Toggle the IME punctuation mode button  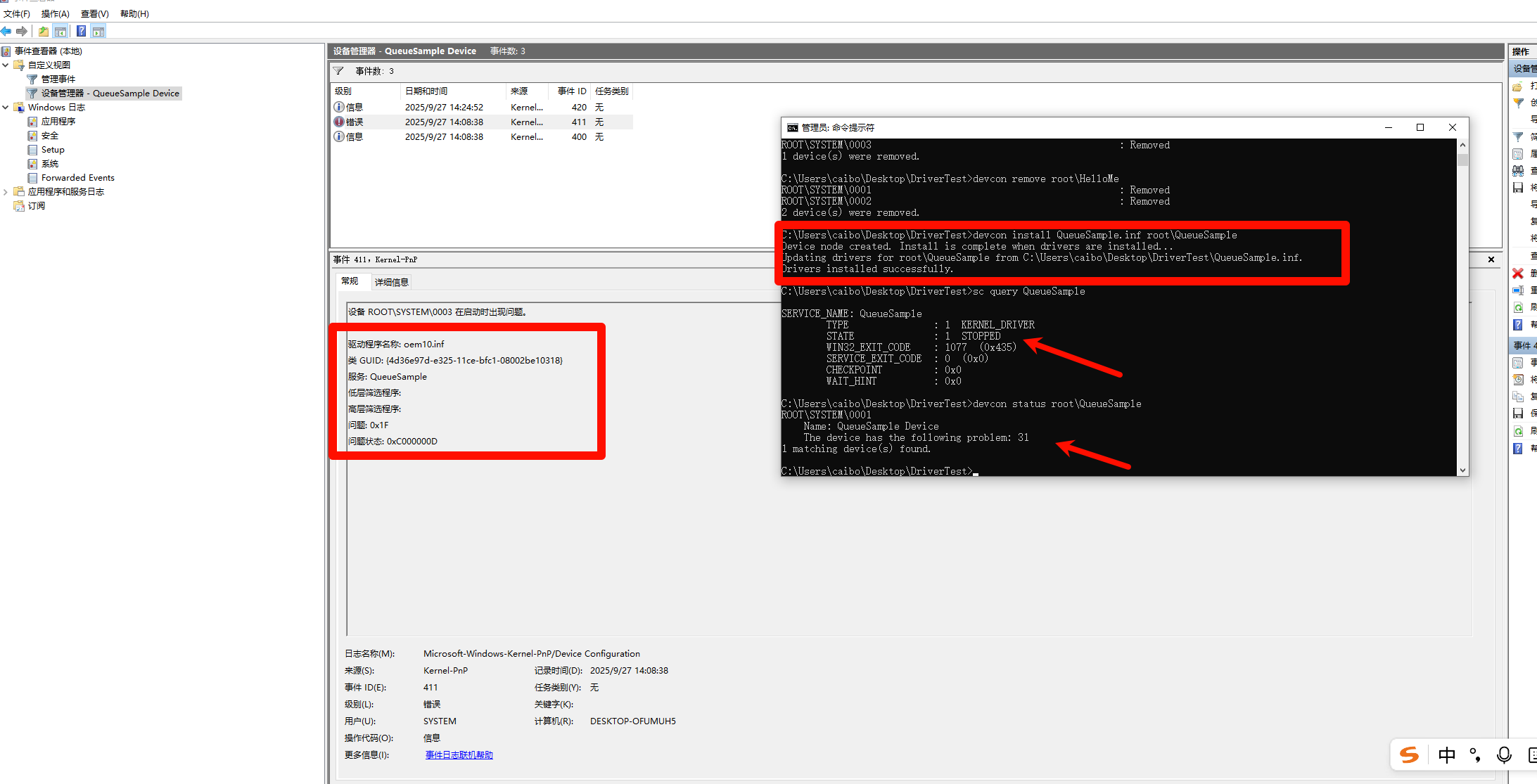[x=1475, y=755]
